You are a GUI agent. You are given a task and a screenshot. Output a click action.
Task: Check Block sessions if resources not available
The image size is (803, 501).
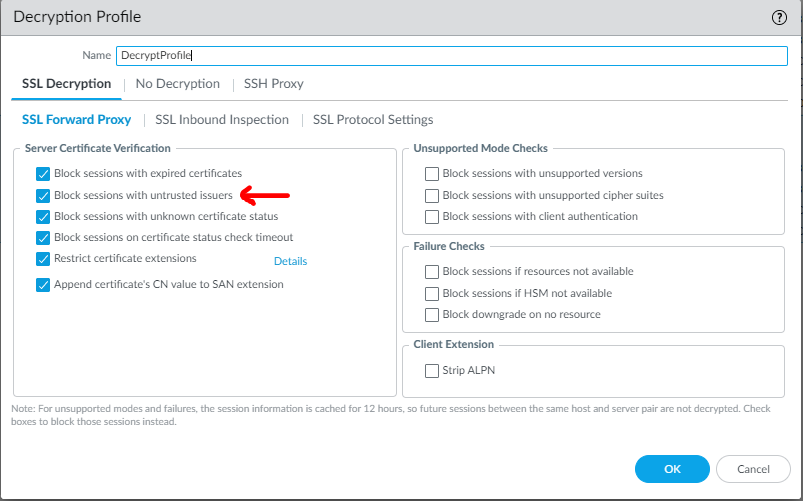(x=432, y=272)
